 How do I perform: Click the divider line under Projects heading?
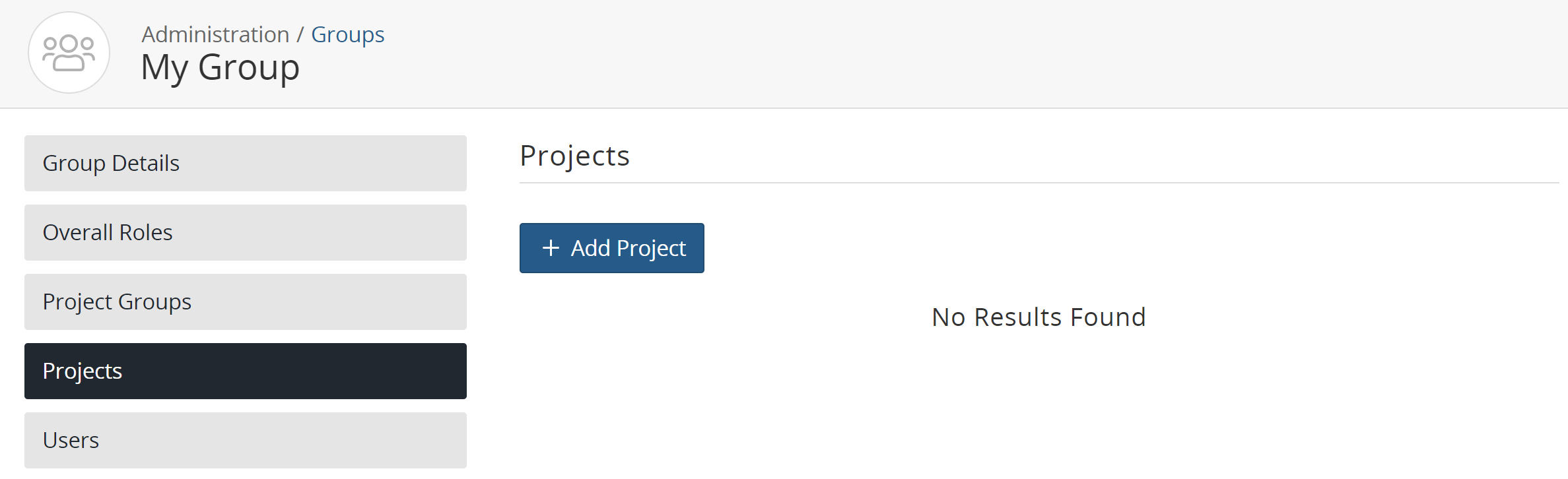pyautogui.click(x=1039, y=183)
